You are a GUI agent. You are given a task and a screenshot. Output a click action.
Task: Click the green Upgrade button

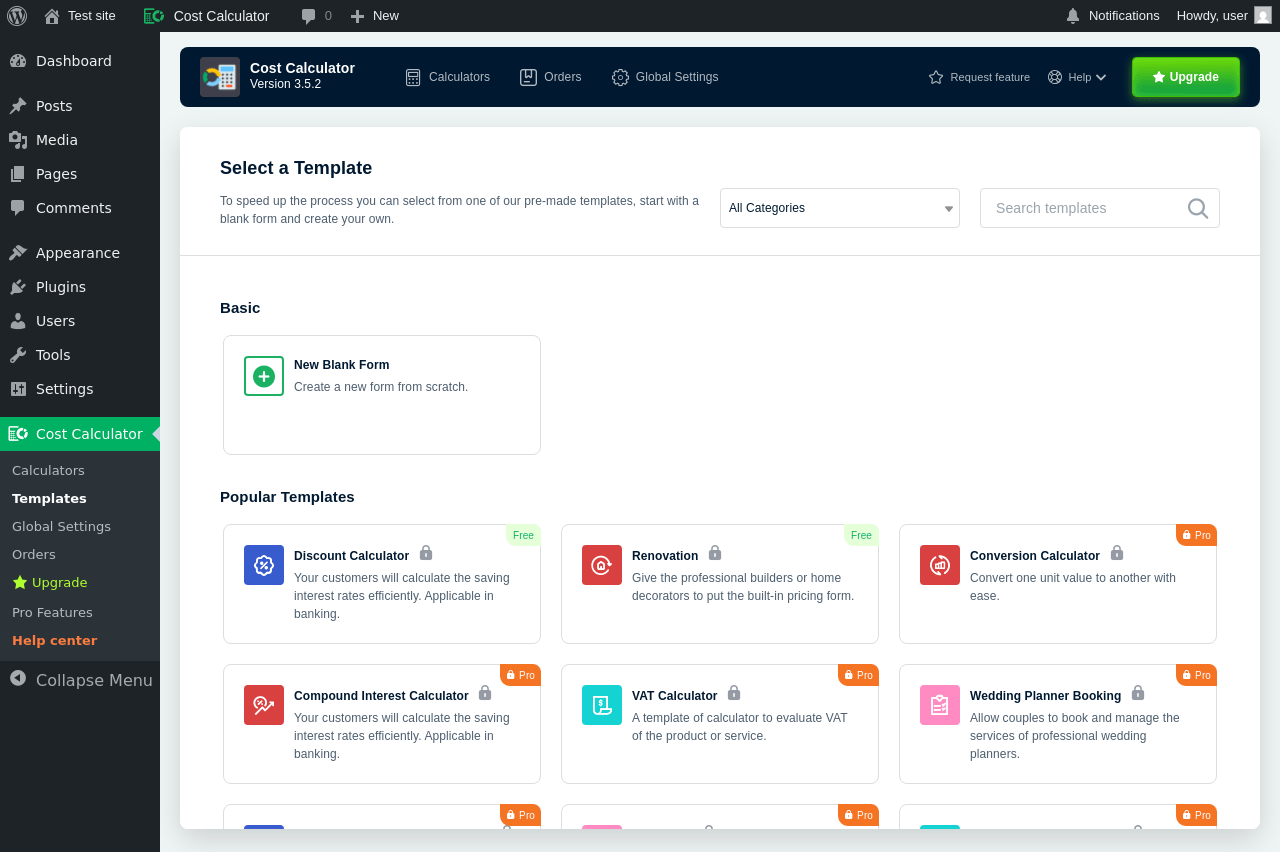(1186, 77)
